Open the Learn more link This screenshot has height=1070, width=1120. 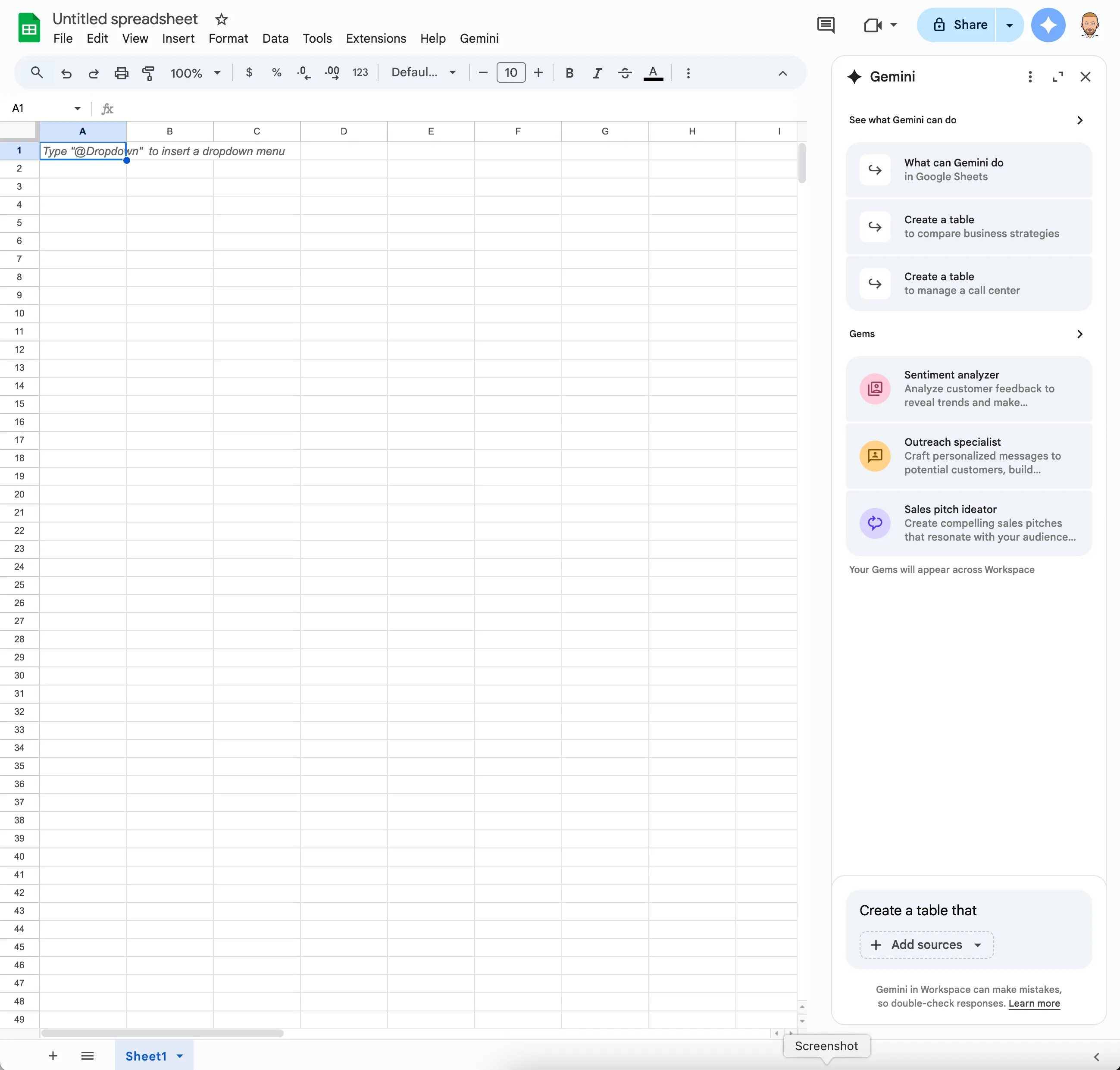(1034, 1003)
